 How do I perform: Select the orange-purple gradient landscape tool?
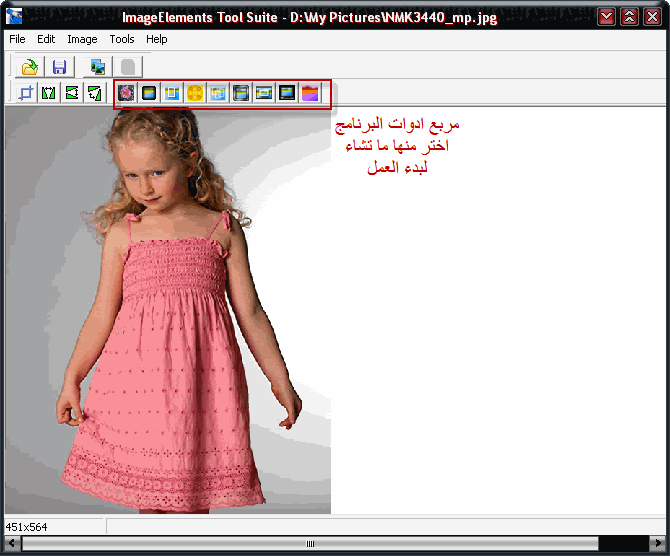(x=310, y=93)
